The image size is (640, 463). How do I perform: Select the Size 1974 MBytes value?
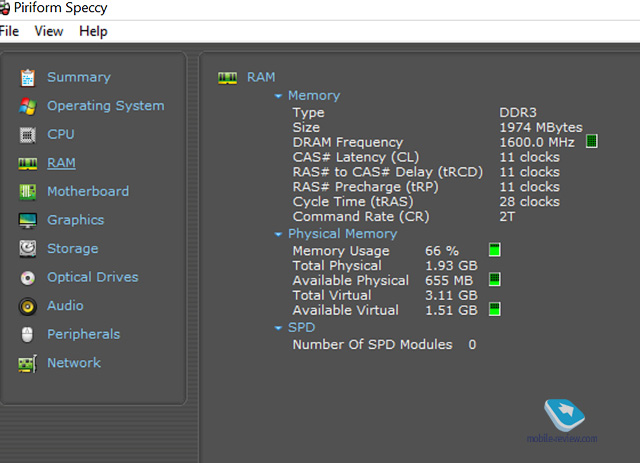click(x=541, y=127)
